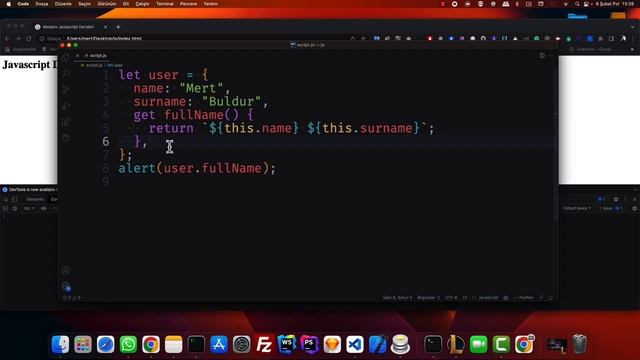Screen dimensions: 640x360
Task: Open the Yardım menu
Action: [x=211, y=4]
